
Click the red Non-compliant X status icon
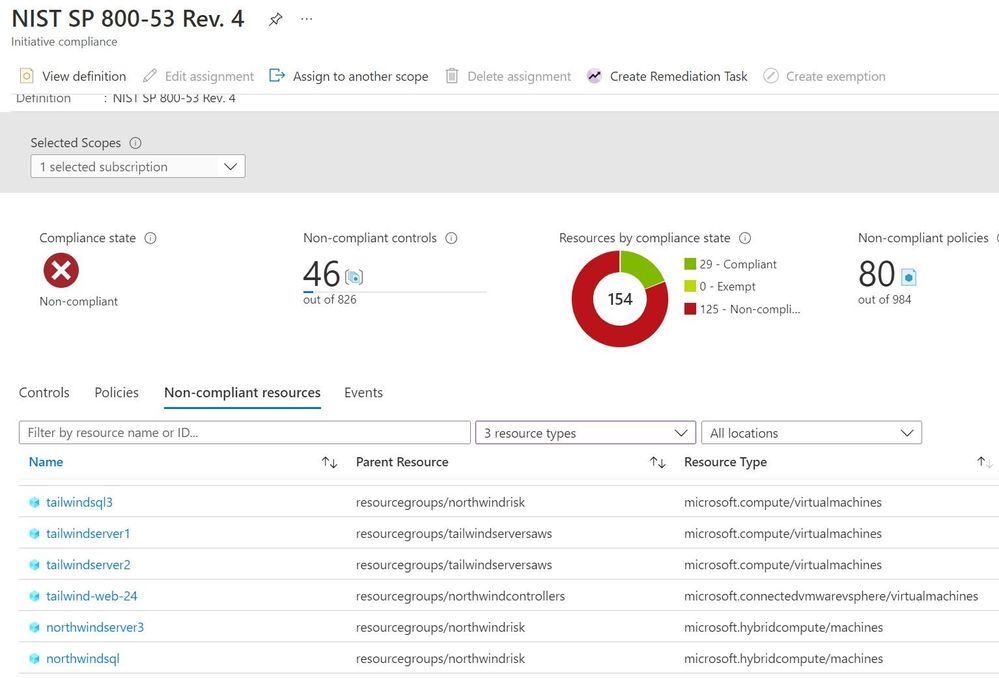(x=61, y=270)
